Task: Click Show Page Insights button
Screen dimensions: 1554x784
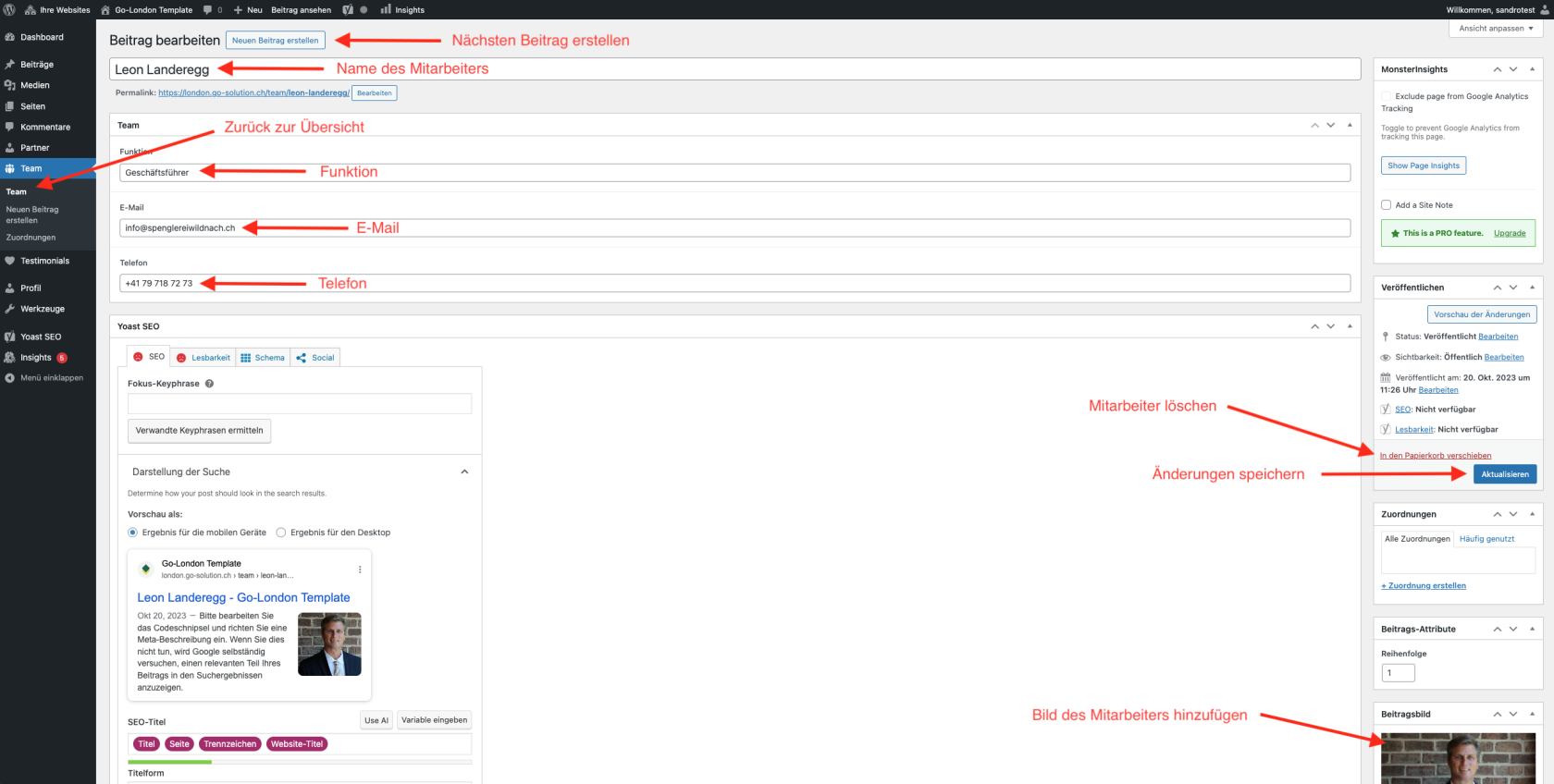Action: click(x=1424, y=165)
